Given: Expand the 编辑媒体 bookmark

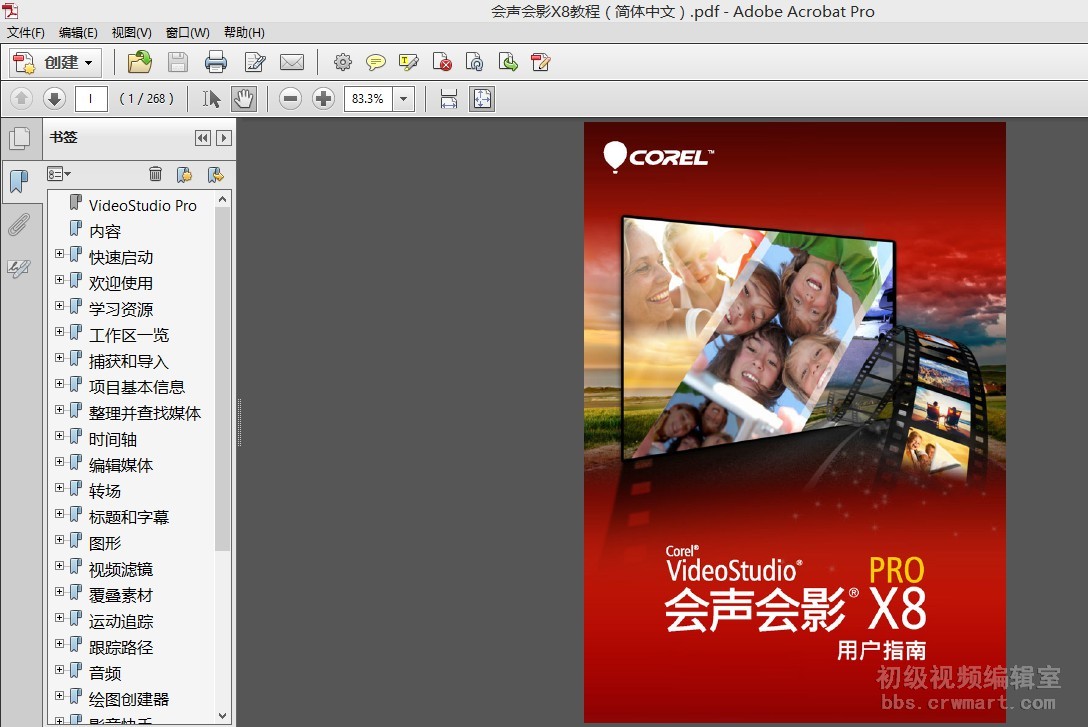Looking at the screenshot, I should [60, 462].
